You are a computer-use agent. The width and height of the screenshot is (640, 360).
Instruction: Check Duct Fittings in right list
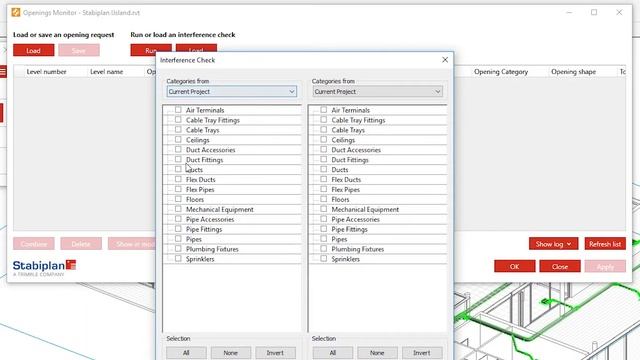pyautogui.click(x=324, y=160)
